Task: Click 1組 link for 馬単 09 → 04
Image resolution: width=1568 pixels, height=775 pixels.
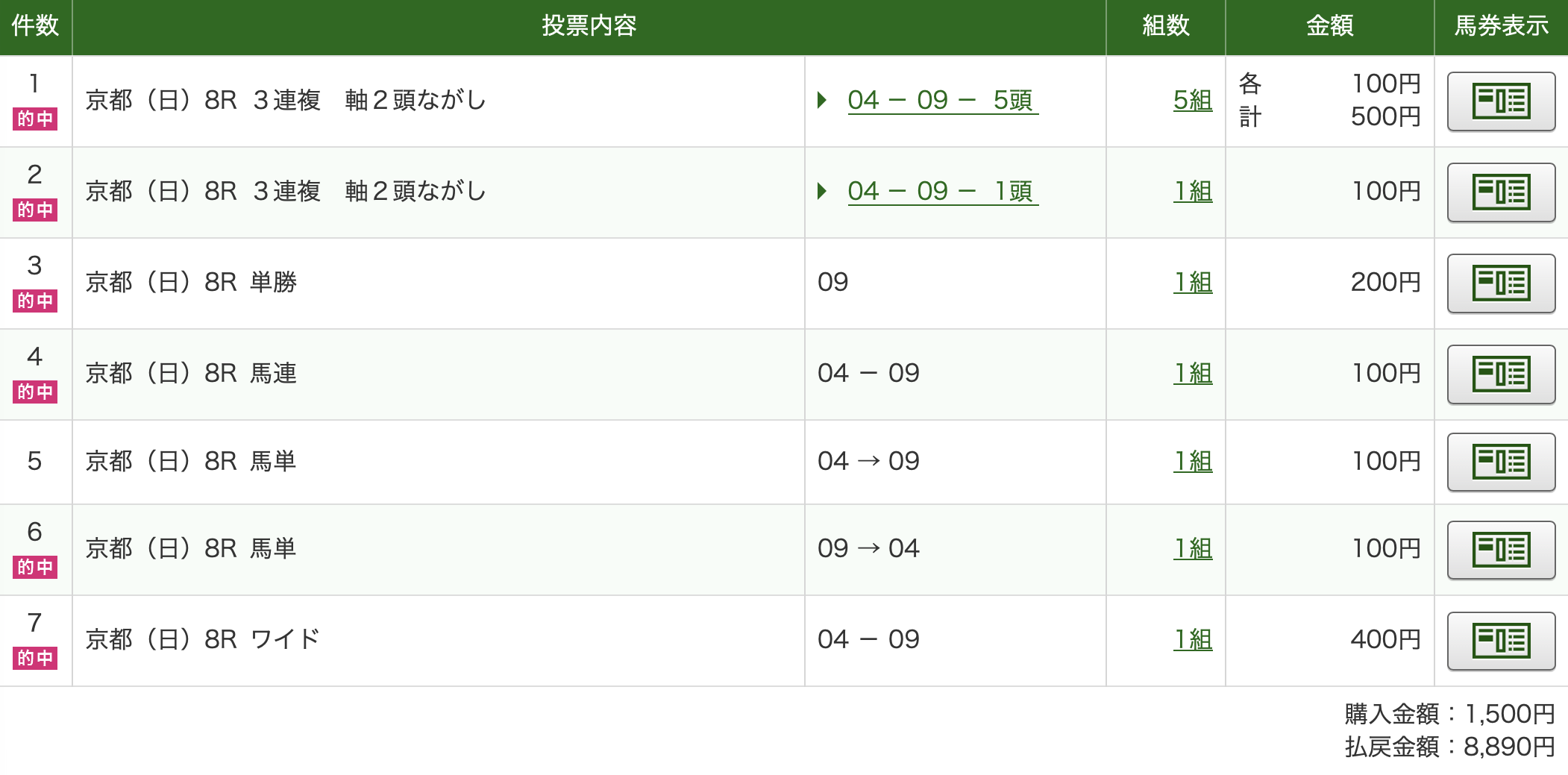Action: (x=1192, y=548)
